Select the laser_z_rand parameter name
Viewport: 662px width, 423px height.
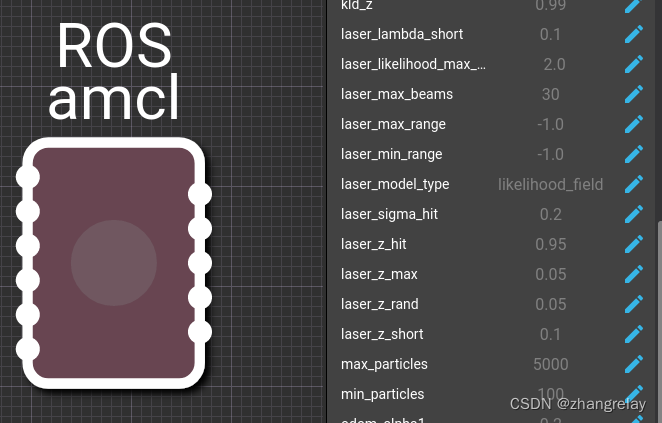click(x=380, y=304)
